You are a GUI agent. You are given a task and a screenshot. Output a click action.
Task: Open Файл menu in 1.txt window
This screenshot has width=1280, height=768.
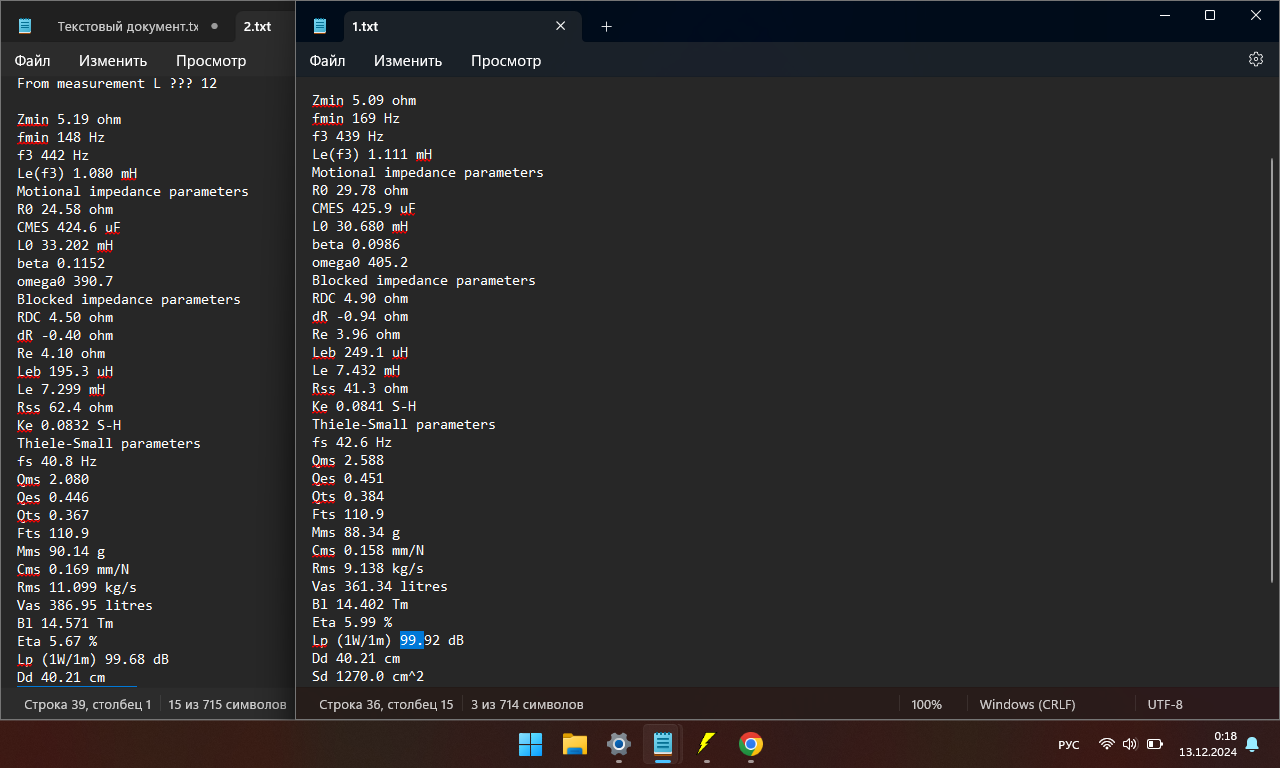[327, 60]
